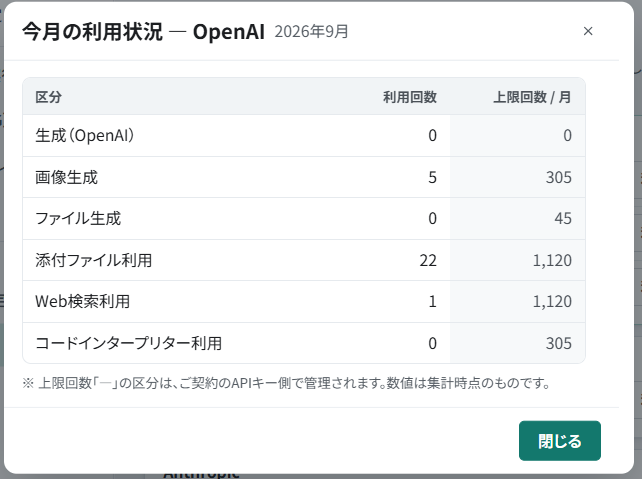Click the ファイル生成 row label
Viewport: 642px width, 479px height.
[78, 219]
